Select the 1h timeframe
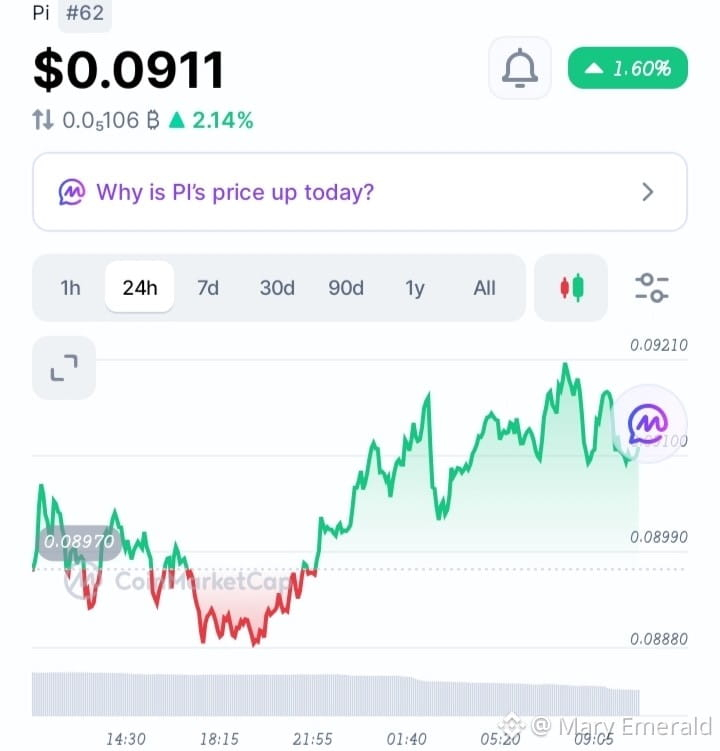This screenshot has height=751, width=720. [70, 288]
